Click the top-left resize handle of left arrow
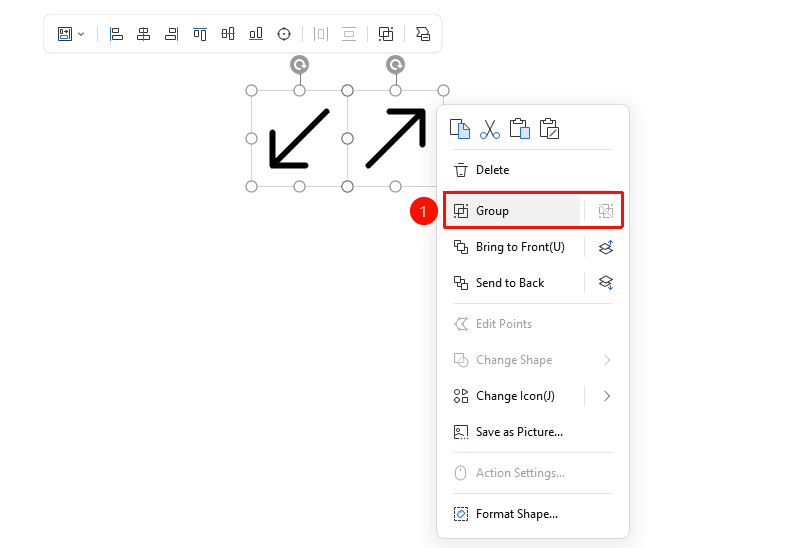The image size is (808, 548). click(251, 91)
